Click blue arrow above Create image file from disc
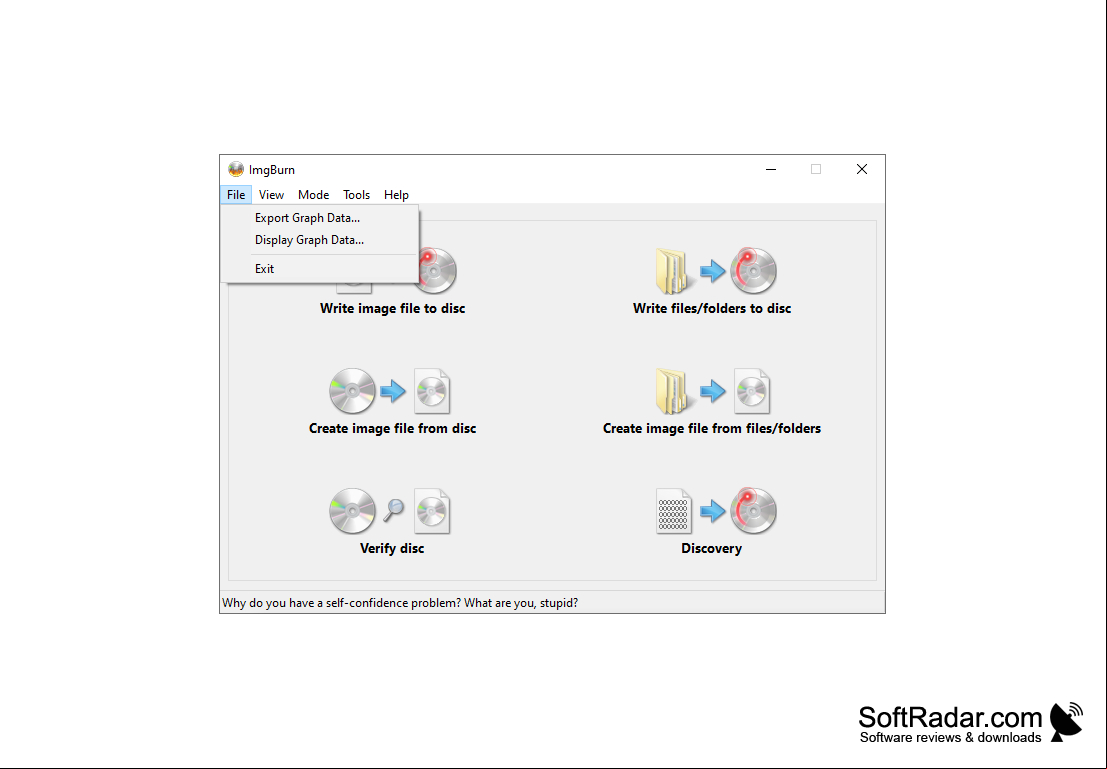Viewport: 1107px width, 769px height. [x=393, y=391]
